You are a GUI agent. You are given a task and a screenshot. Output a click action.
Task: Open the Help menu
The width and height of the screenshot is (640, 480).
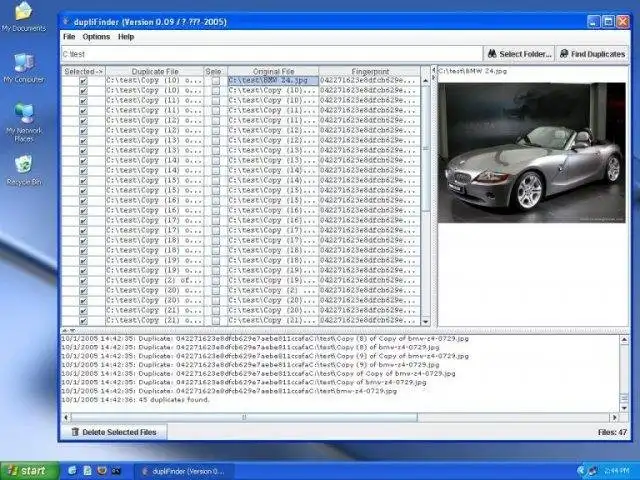click(126, 37)
